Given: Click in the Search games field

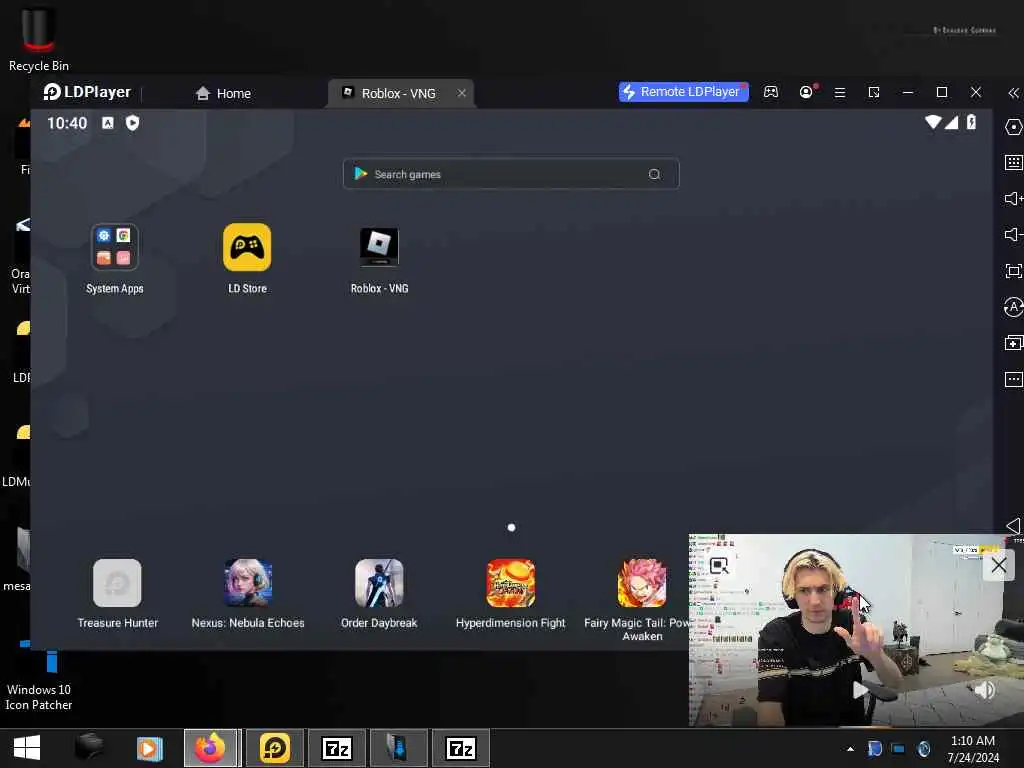Looking at the screenshot, I should (511, 174).
